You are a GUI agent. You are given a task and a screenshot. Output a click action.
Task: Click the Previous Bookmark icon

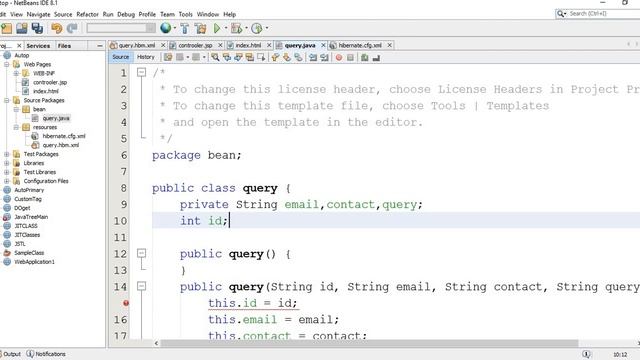275,58
